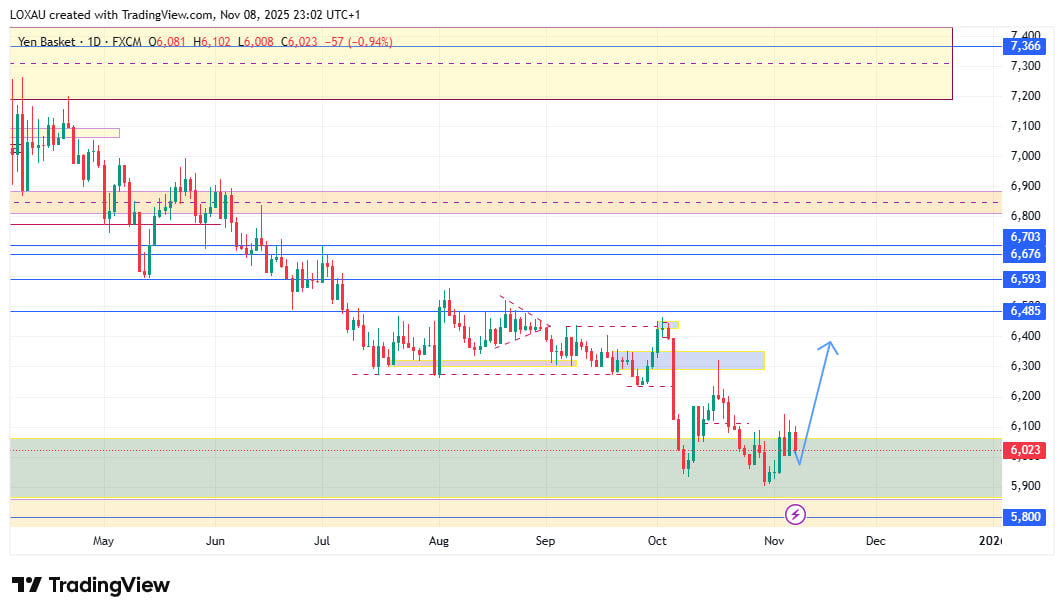
Task: Select the large yellow supply zone at top
Action: pos(480,78)
